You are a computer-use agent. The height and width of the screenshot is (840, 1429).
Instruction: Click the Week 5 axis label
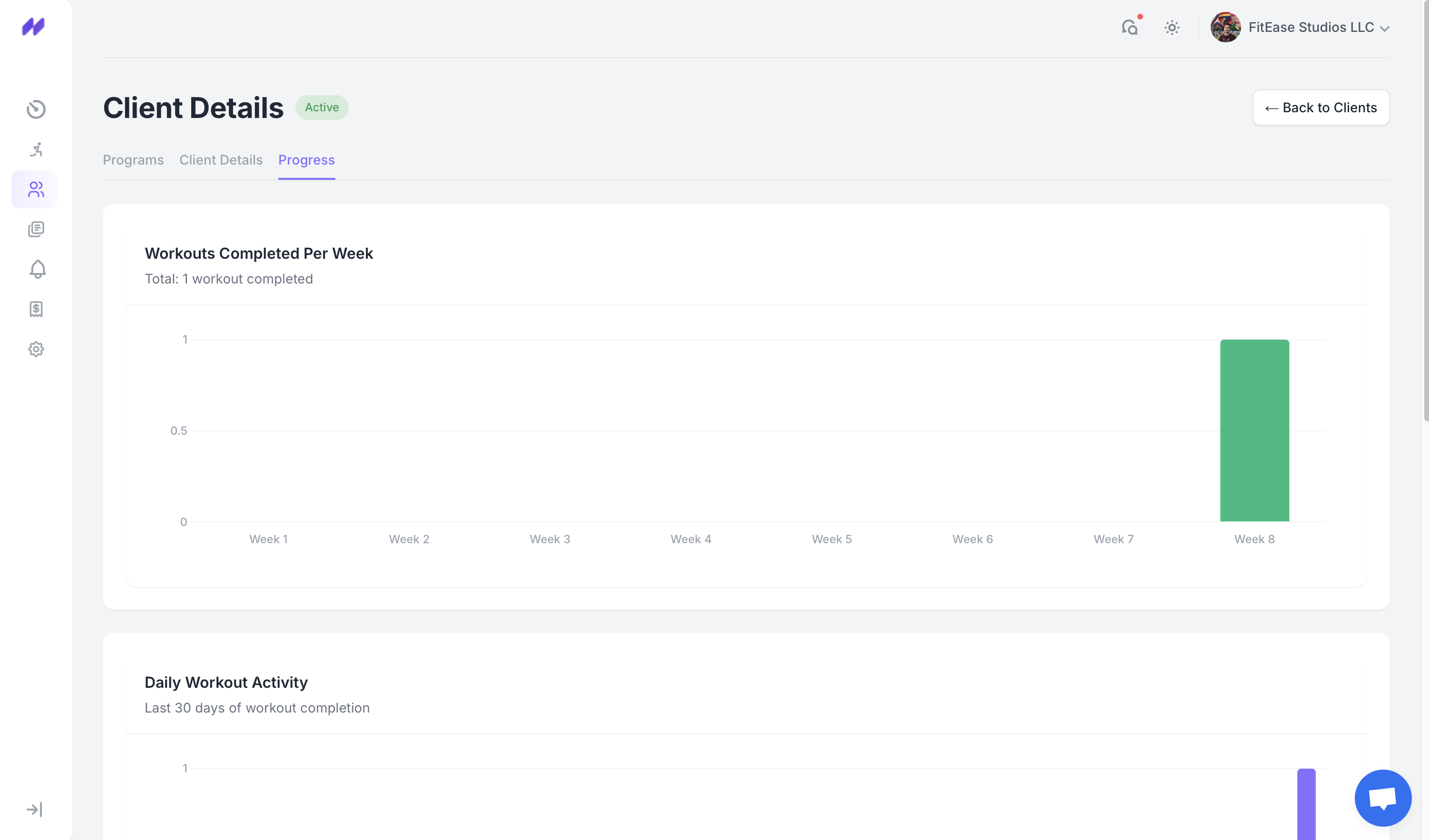[832, 539]
